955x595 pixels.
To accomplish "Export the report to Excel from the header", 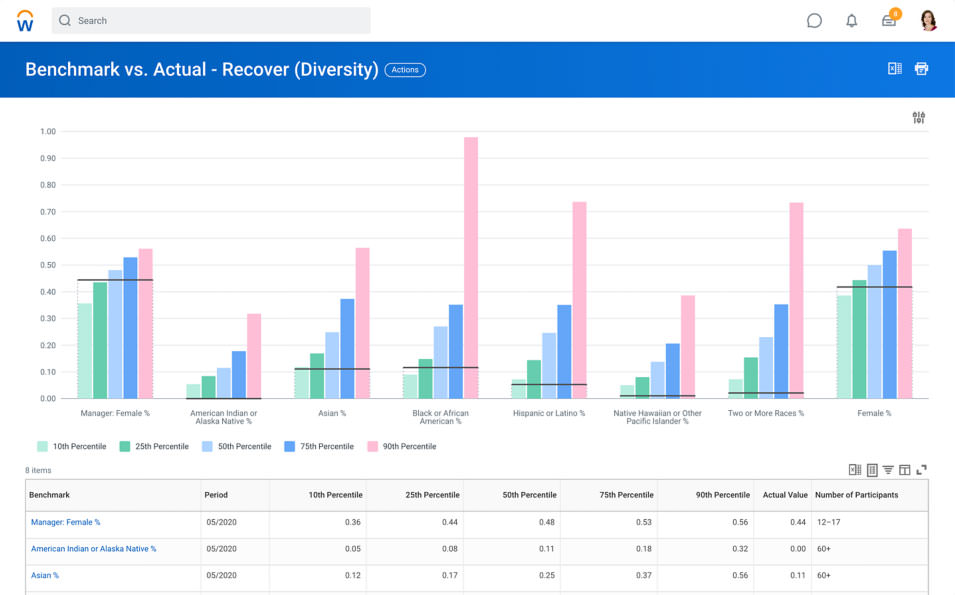I will [x=895, y=69].
